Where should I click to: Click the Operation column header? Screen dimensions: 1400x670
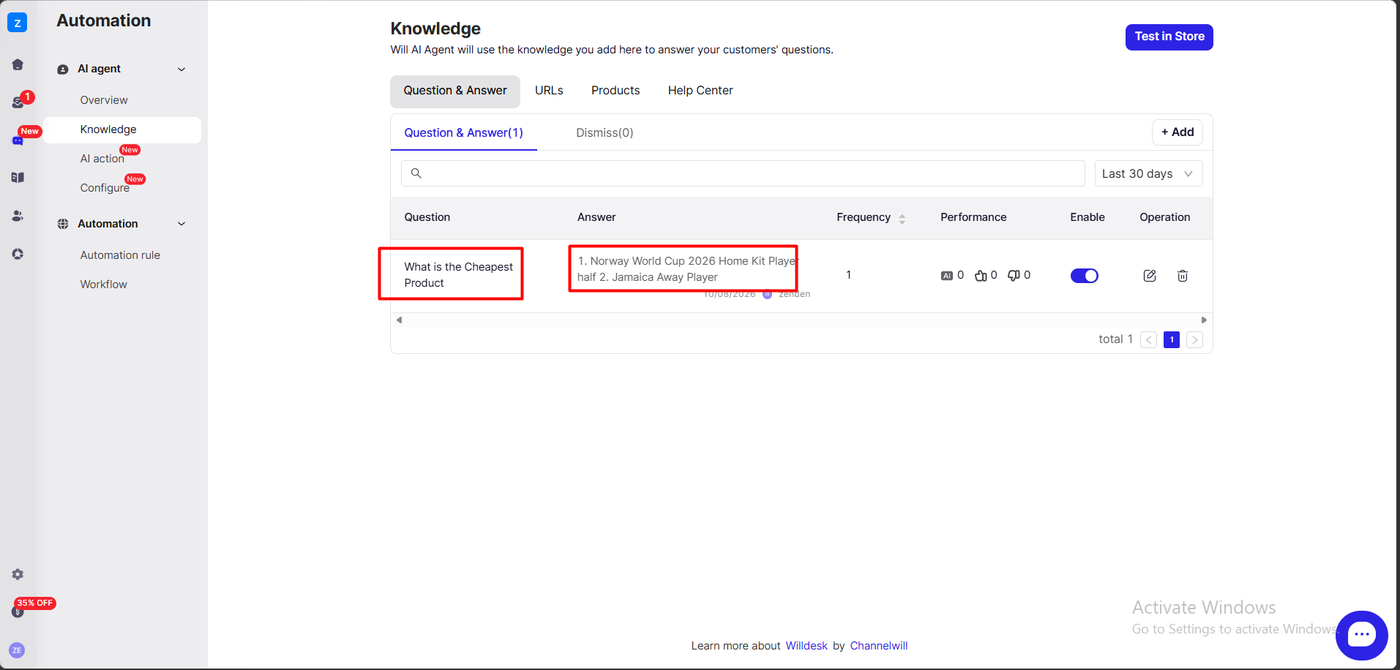(x=1165, y=218)
